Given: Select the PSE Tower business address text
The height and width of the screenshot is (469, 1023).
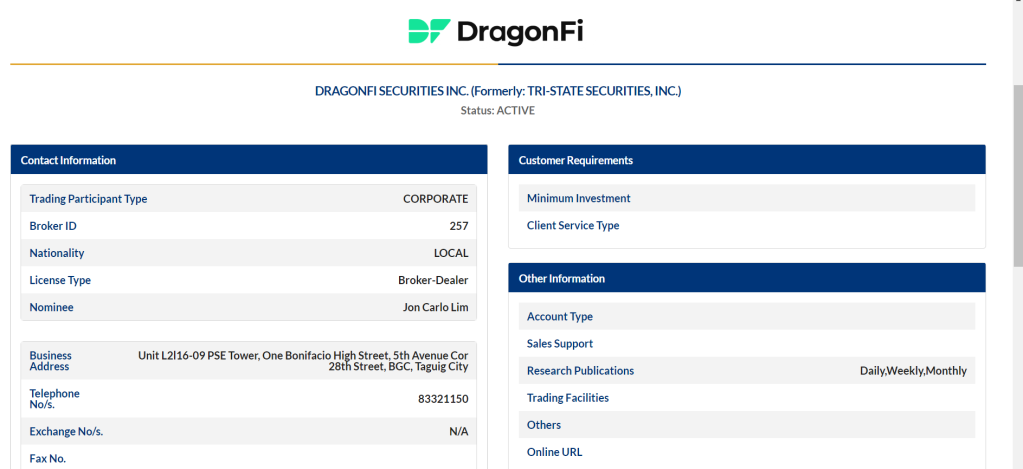Looking at the screenshot, I should (x=303, y=361).
